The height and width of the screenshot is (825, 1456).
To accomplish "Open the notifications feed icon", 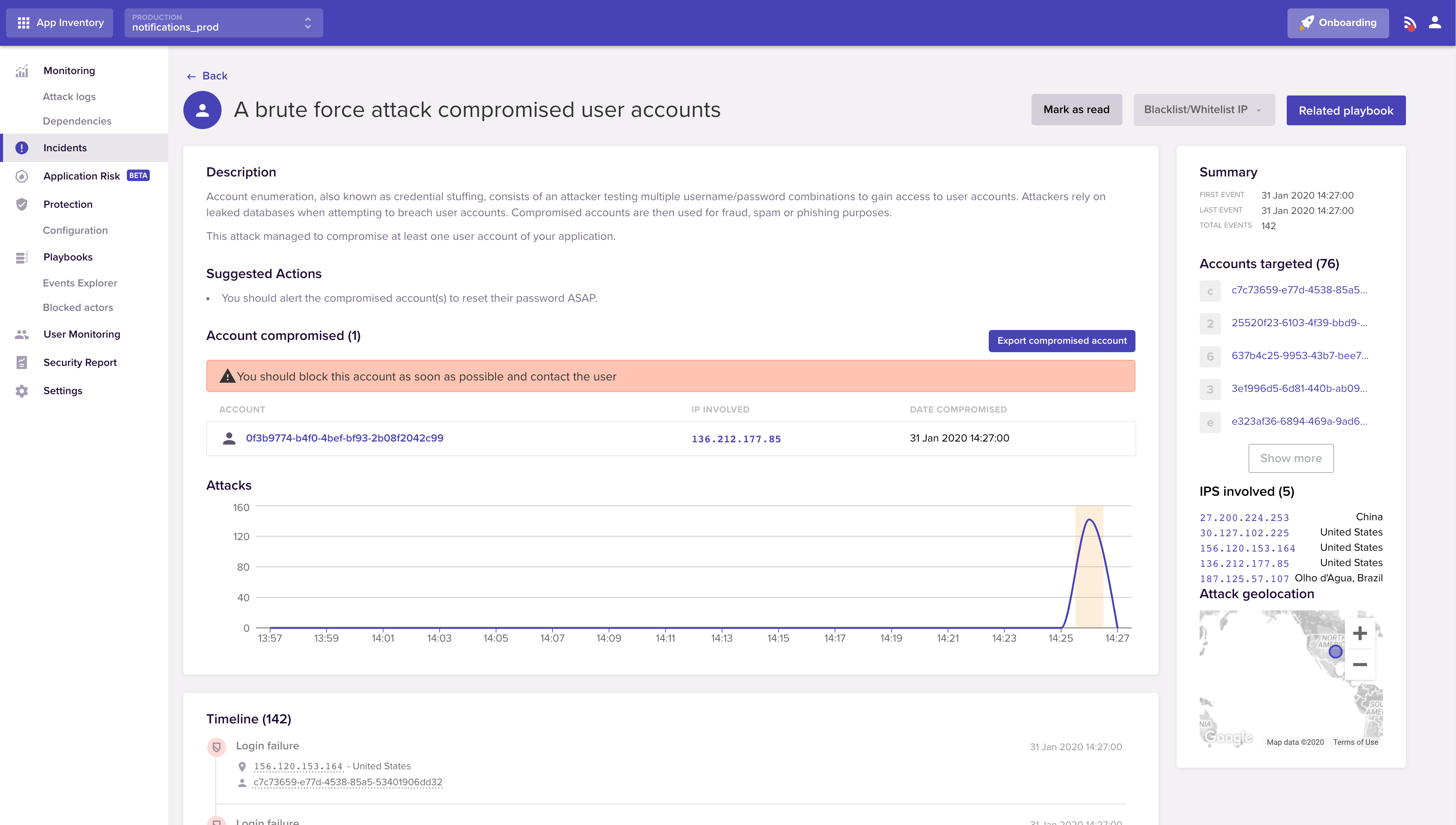I will click(1409, 23).
